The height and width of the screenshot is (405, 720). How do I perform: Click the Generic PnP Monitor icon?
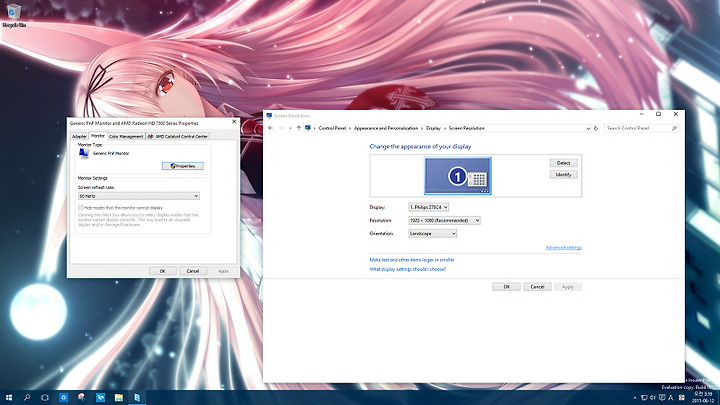(84, 153)
